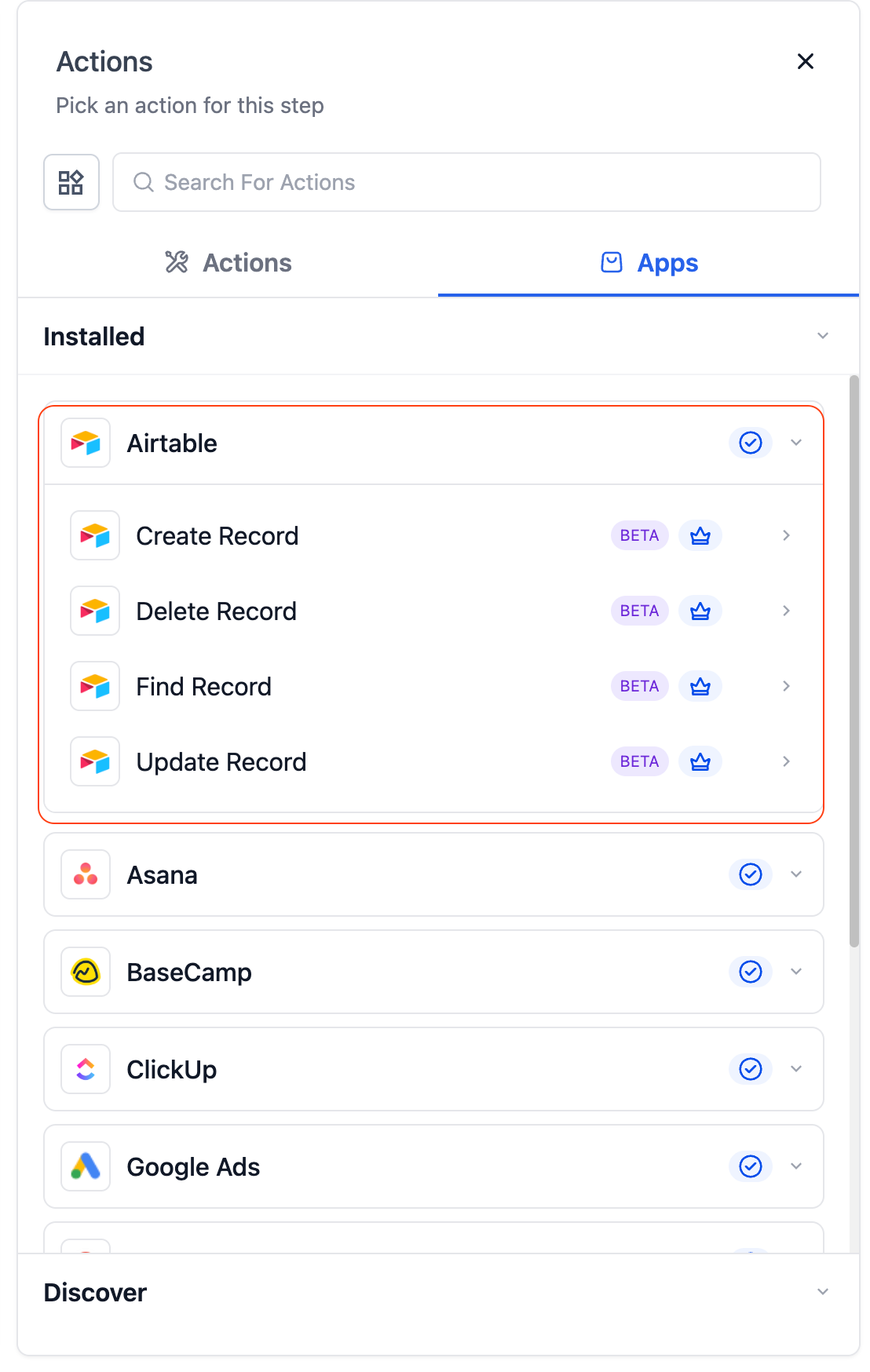
Task: Click the ClickUp installed checkmark badge
Action: click(751, 1069)
